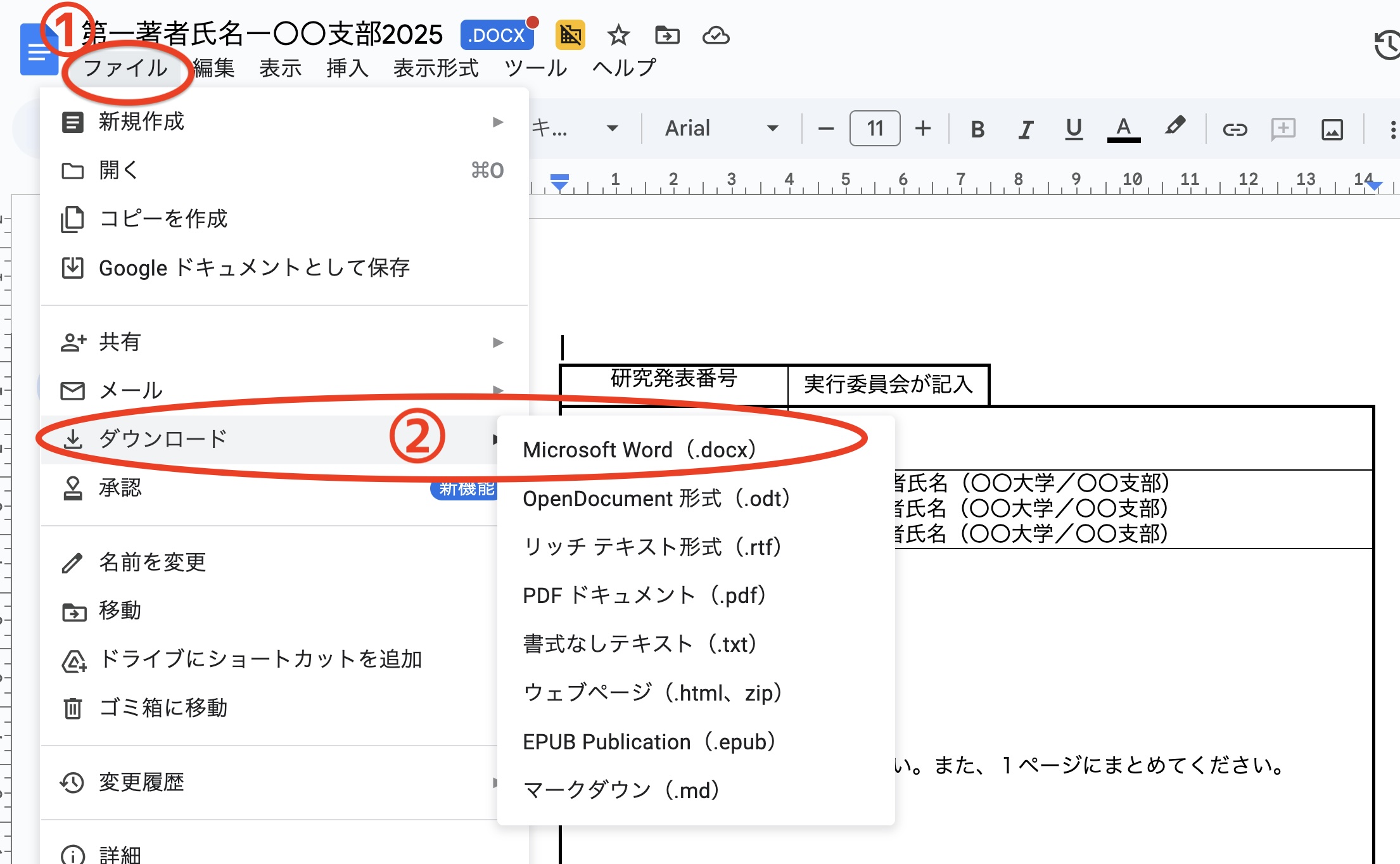The height and width of the screenshot is (864, 1400).
Task: Choose 移動 from the file menu
Action: [x=269, y=611]
